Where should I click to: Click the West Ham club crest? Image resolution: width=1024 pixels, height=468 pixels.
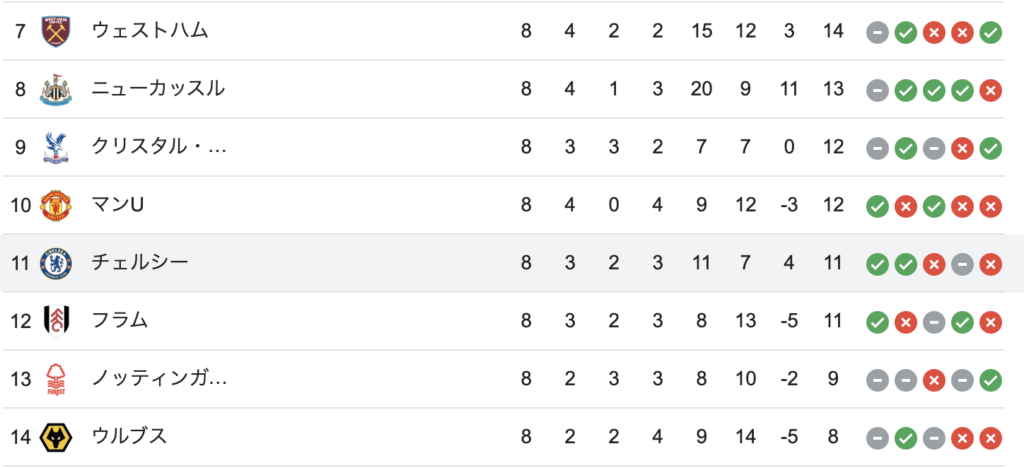pos(56,31)
